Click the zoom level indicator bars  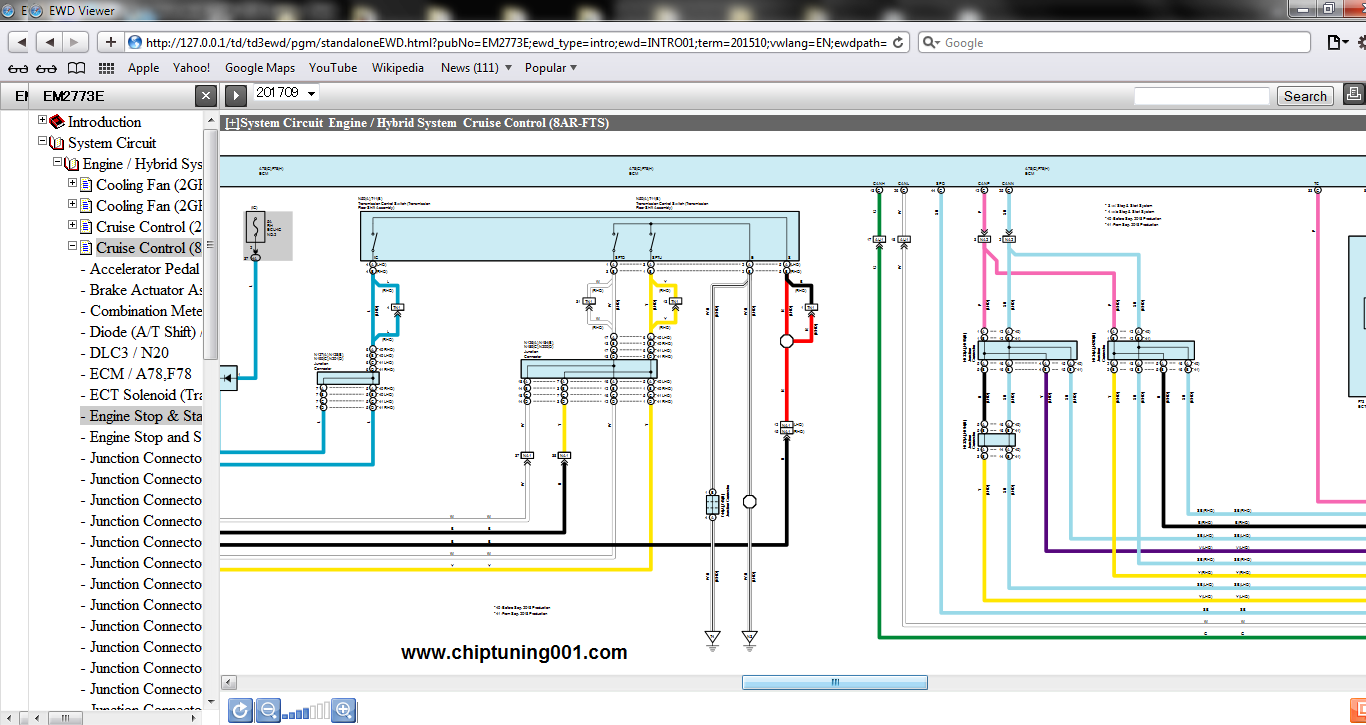(305, 712)
